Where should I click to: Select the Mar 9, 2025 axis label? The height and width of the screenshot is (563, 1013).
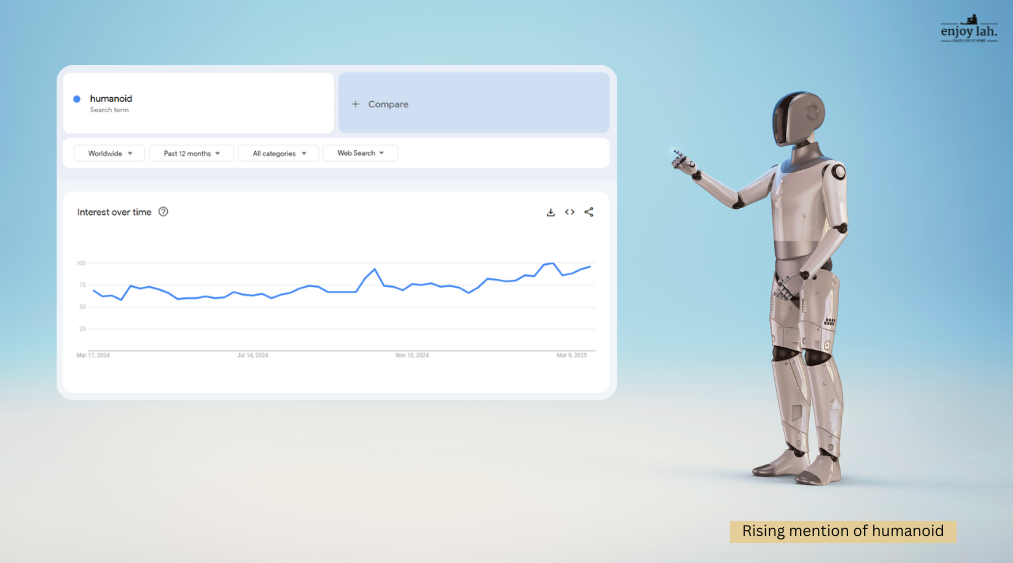click(x=572, y=355)
